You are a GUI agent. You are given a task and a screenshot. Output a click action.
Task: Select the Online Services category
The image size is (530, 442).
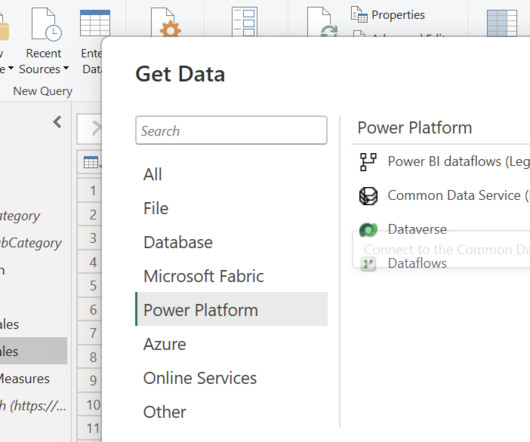pyautogui.click(x=231, y=378)
